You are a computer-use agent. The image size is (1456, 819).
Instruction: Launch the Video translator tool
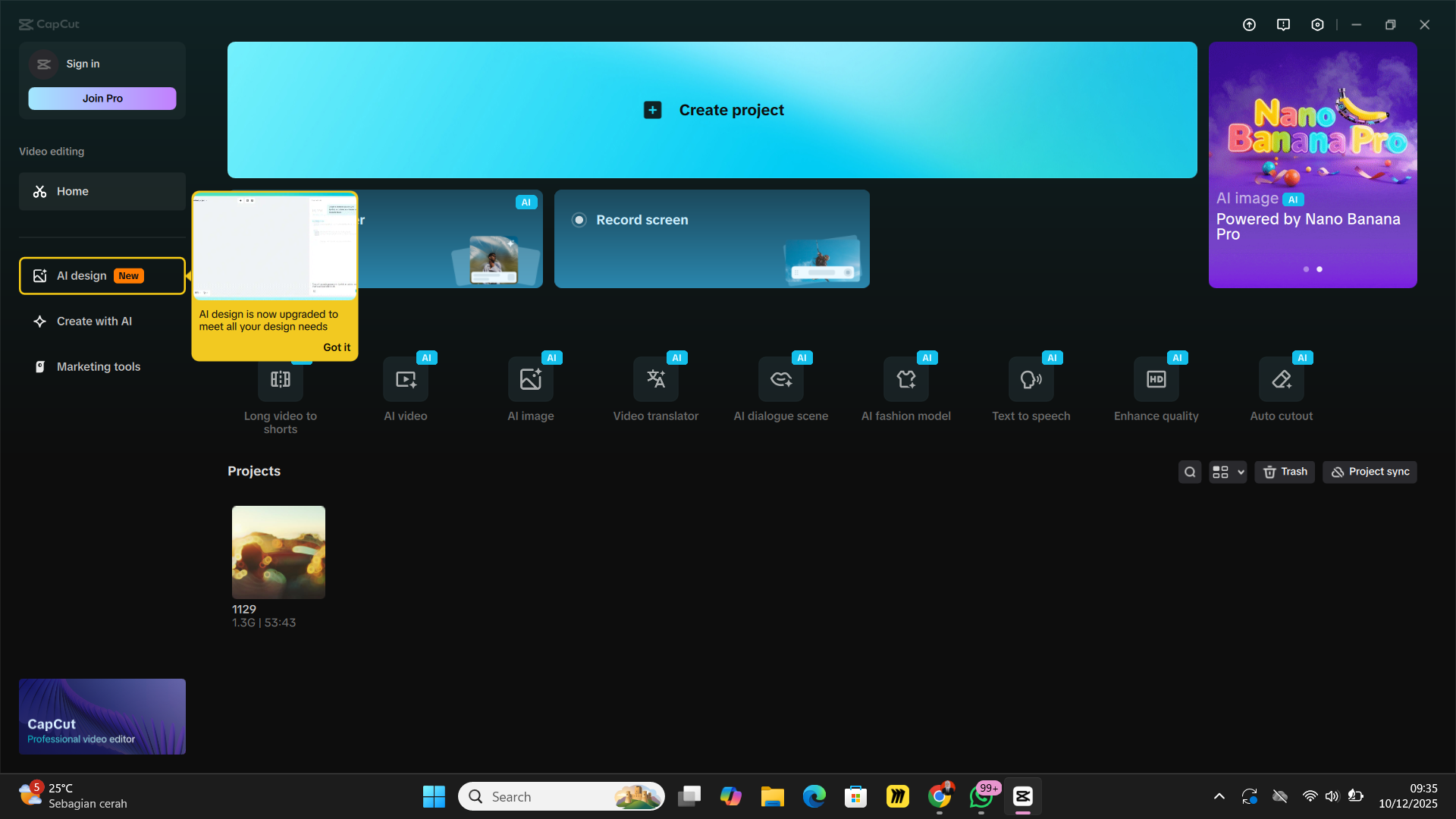(656, 380)
